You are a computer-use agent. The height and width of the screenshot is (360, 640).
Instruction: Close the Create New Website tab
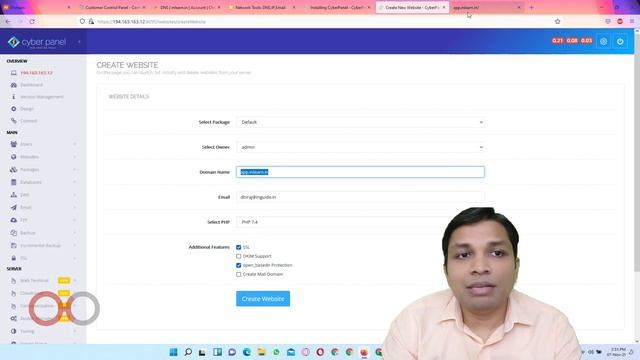(x=444, y=7)
